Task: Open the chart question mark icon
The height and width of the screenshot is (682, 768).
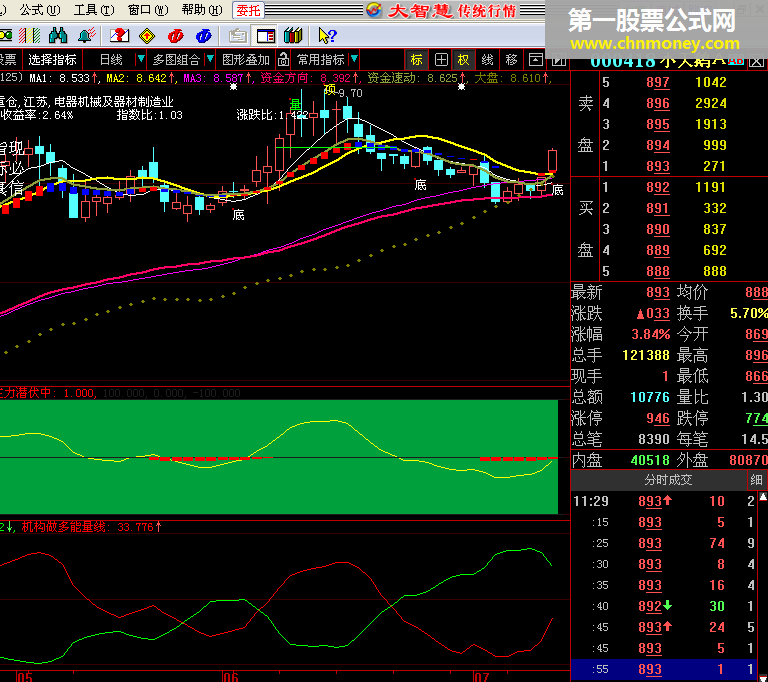Action: pyautogui.click(x=119, y=35)
